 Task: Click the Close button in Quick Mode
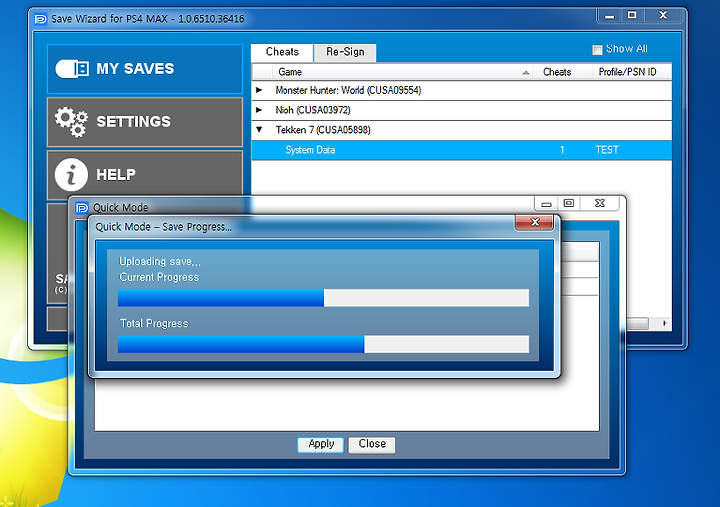[371, 445]
